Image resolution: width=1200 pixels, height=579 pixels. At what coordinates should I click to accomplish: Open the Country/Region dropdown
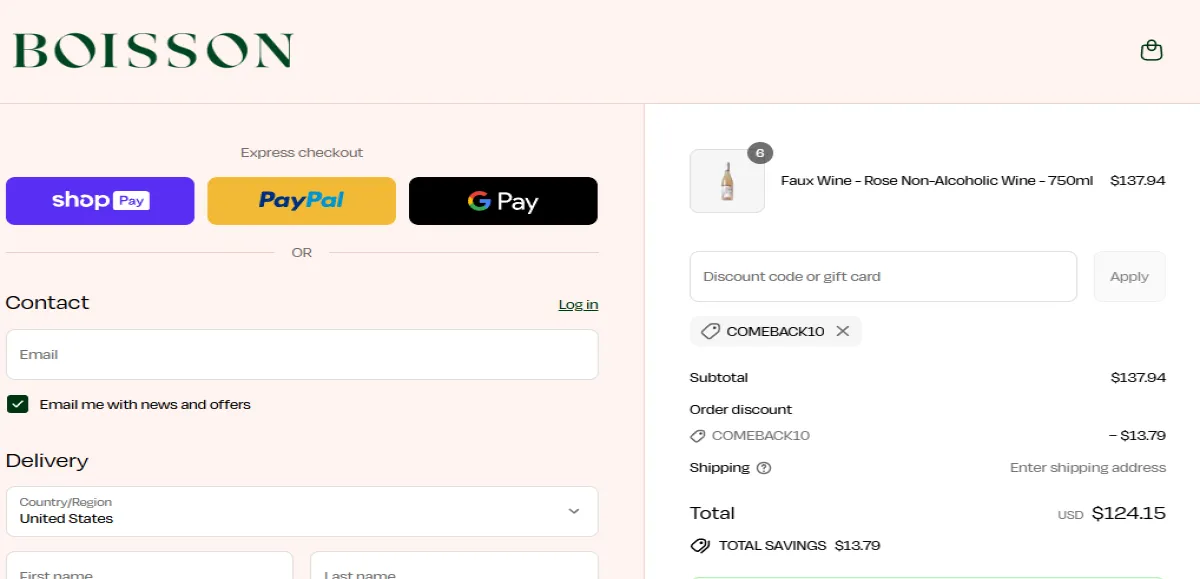pos(301,511)
